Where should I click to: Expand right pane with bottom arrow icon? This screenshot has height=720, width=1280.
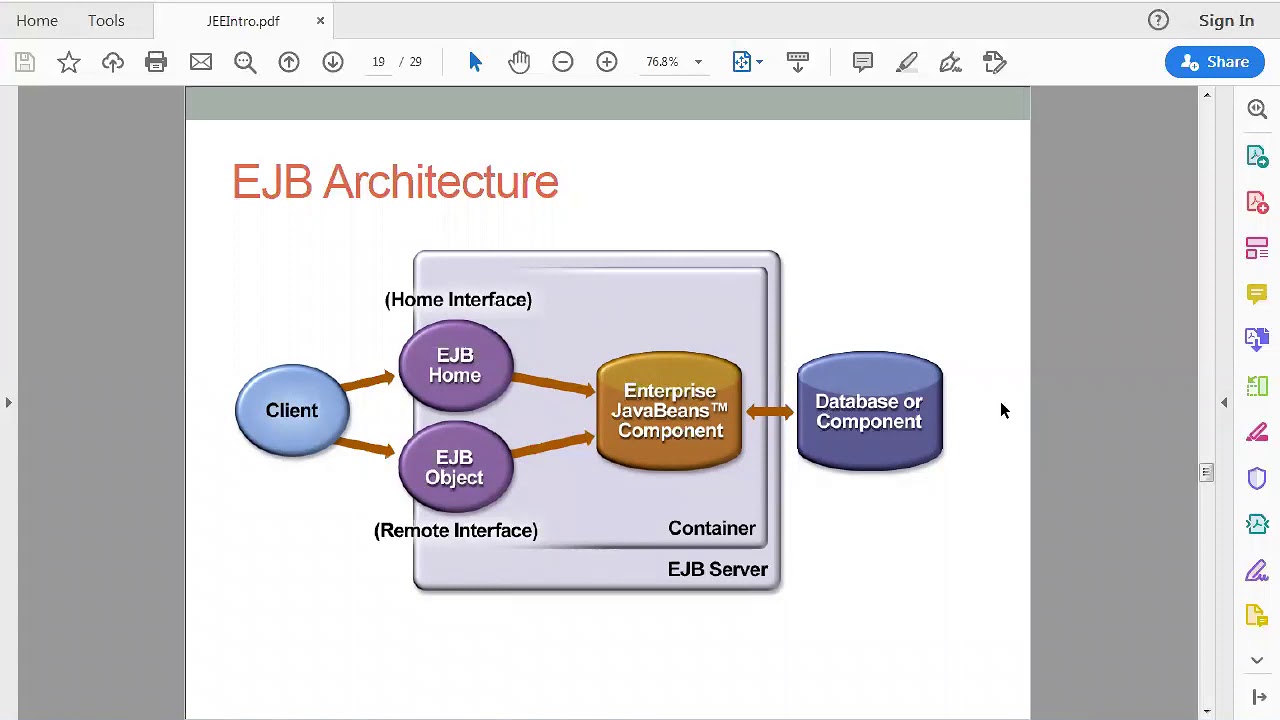[x=1259, y=697]
